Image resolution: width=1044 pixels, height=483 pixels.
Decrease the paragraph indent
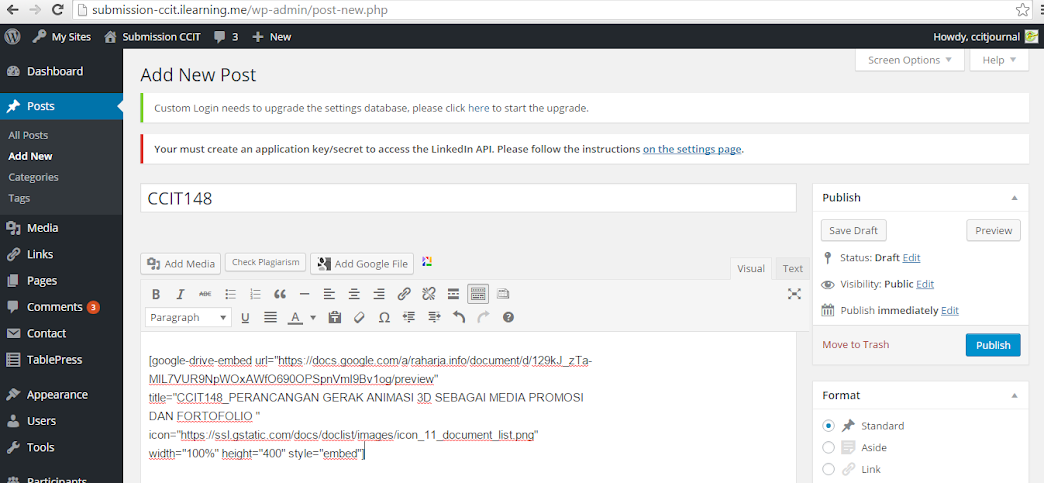(x=409, y=318)
